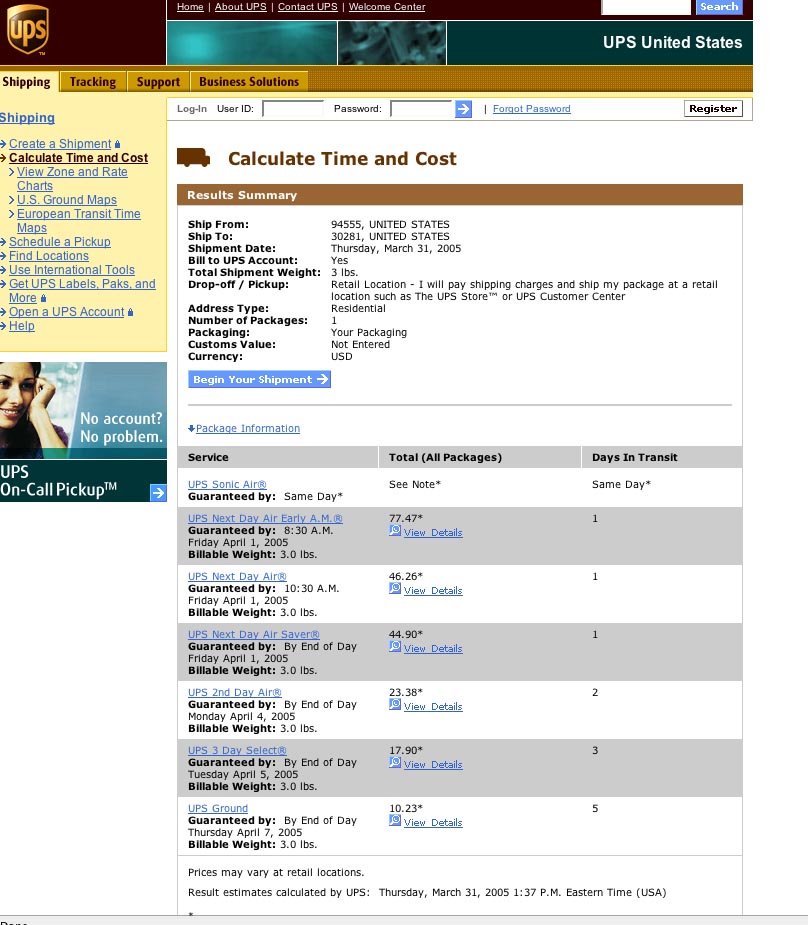Click the login arrow icon beside Password

click(464, 109)
